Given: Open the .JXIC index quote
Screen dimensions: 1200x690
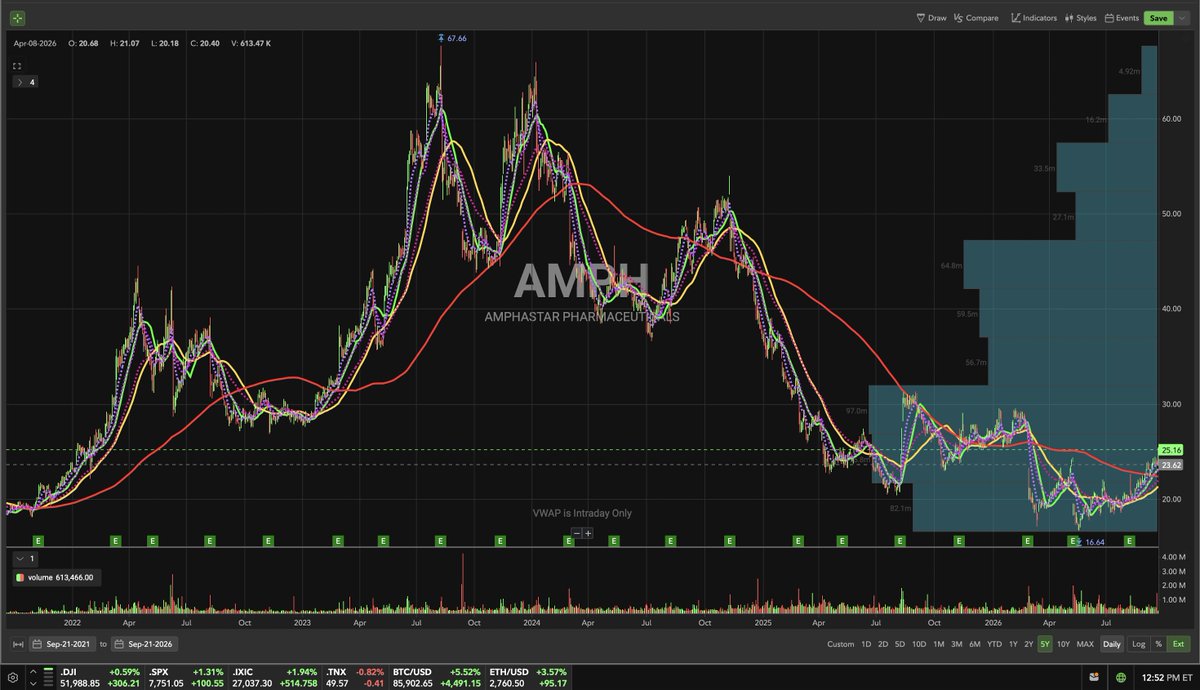Looking at the screenshot, I should tap(276, 677).
